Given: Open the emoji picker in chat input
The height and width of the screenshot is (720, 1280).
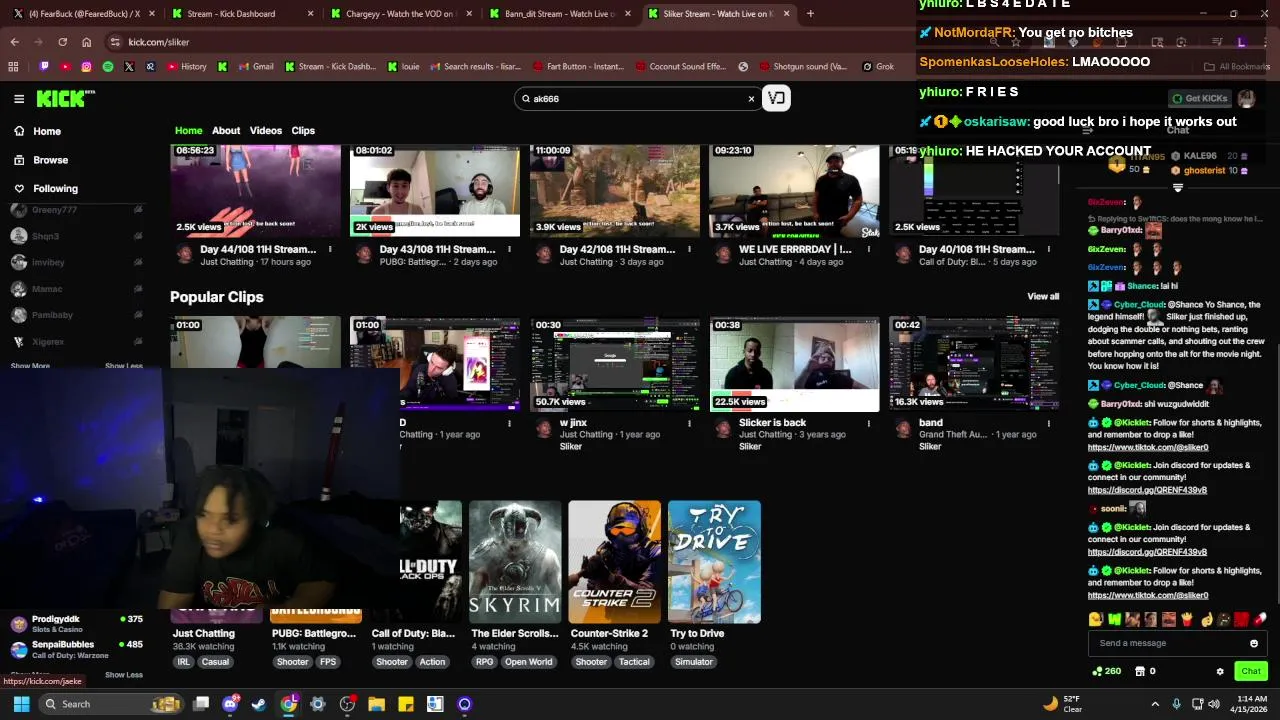Looking at the screenshot, I should tap(1254, 644).
